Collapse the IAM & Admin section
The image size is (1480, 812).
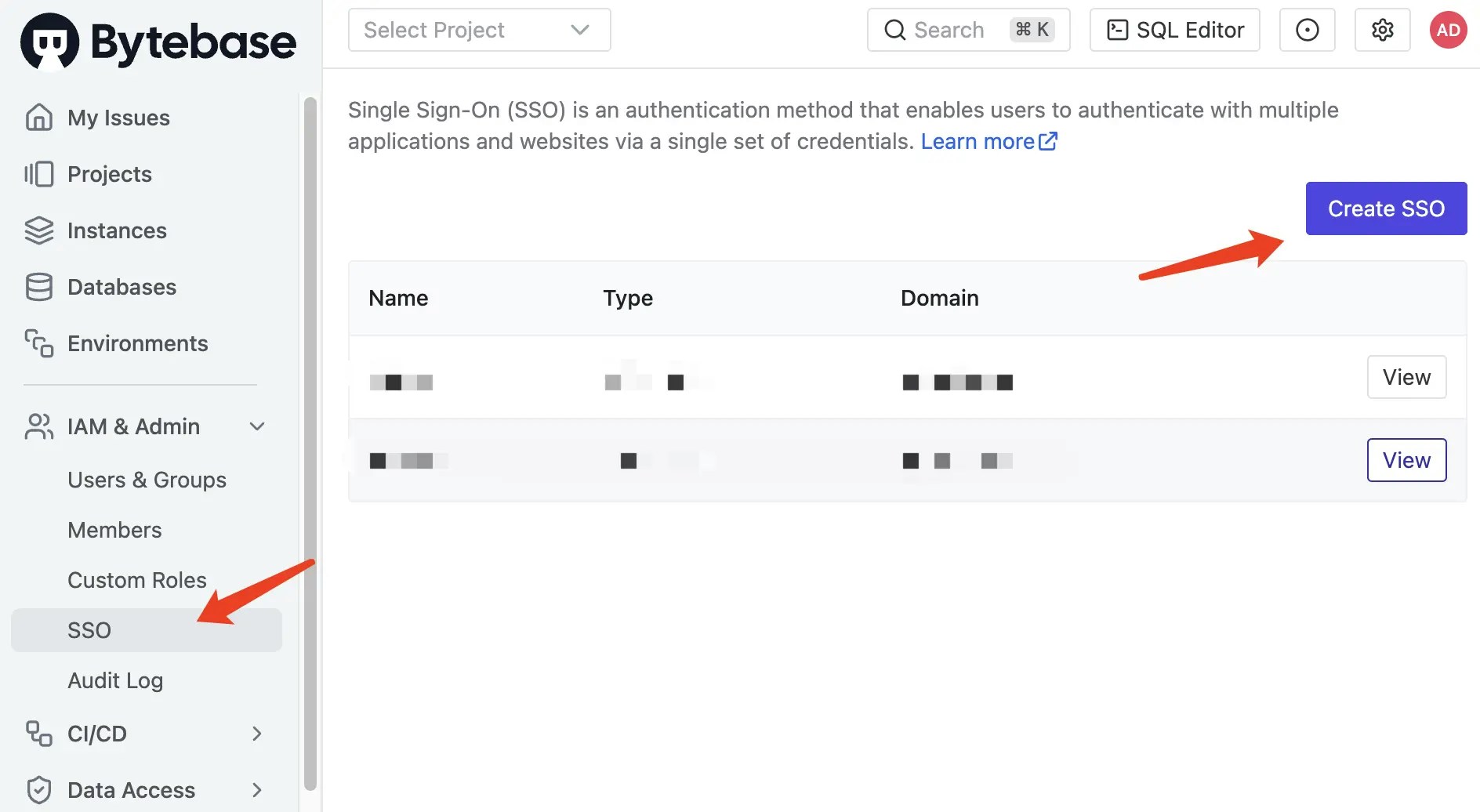pos(256,426)
